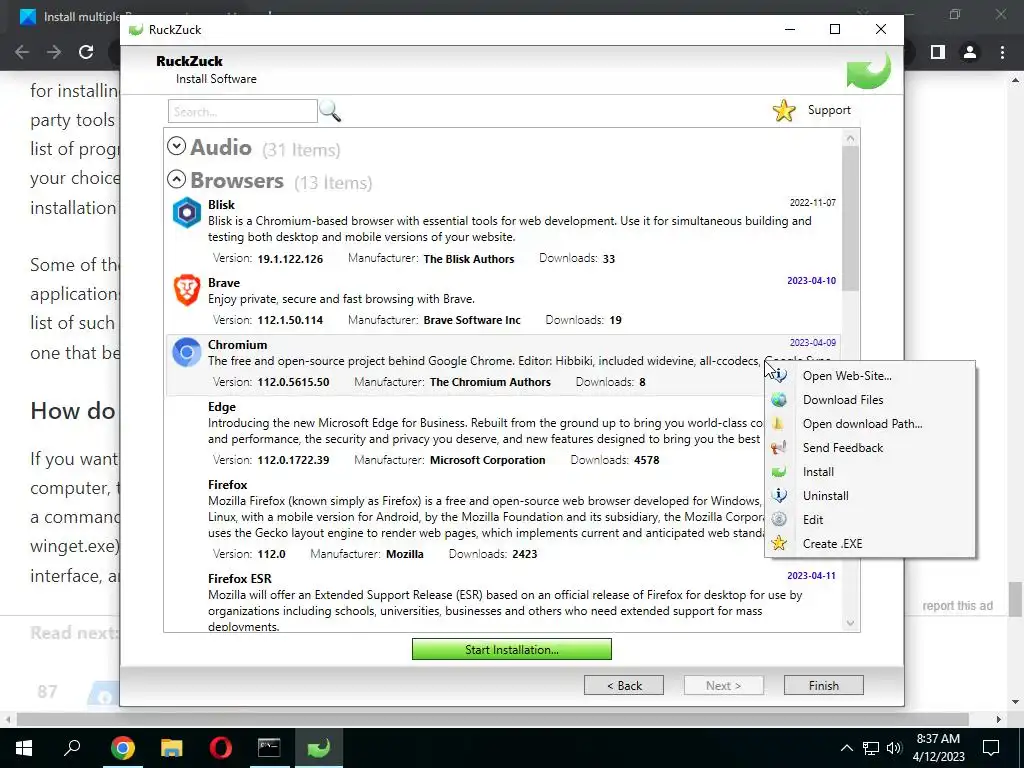The width and height of the screenshot is (1024, 768).
Task: Click the Blisk entry title
Action: click(221, 205)
